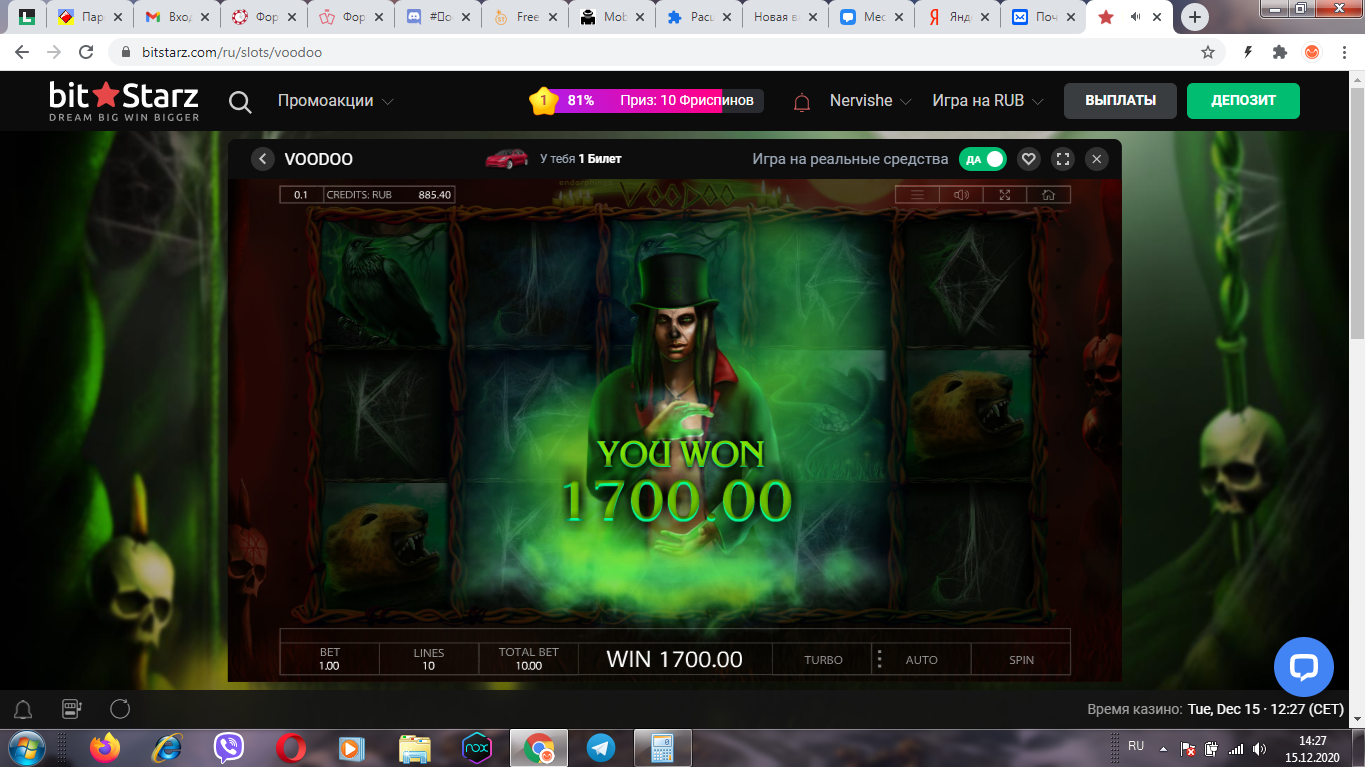Open the game history icon in bottom bar
The width and height of the screenshot is (1365, 767).
click(x=72, y=710)
